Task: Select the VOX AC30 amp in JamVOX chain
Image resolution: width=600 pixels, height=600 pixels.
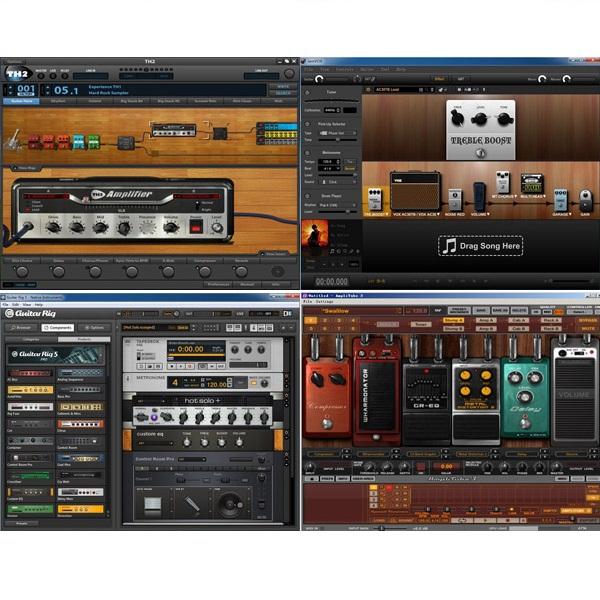Action: click(415, 192)
